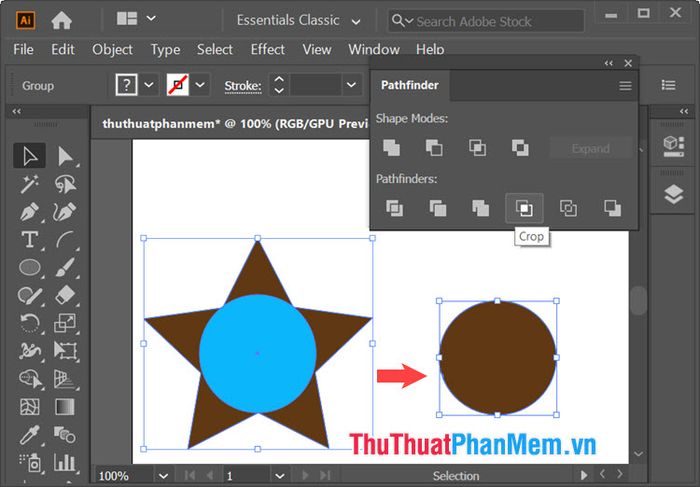This screenshot has height=487, width=700.
Task: Select the Rotate tool
Action: tap(29, 323)
